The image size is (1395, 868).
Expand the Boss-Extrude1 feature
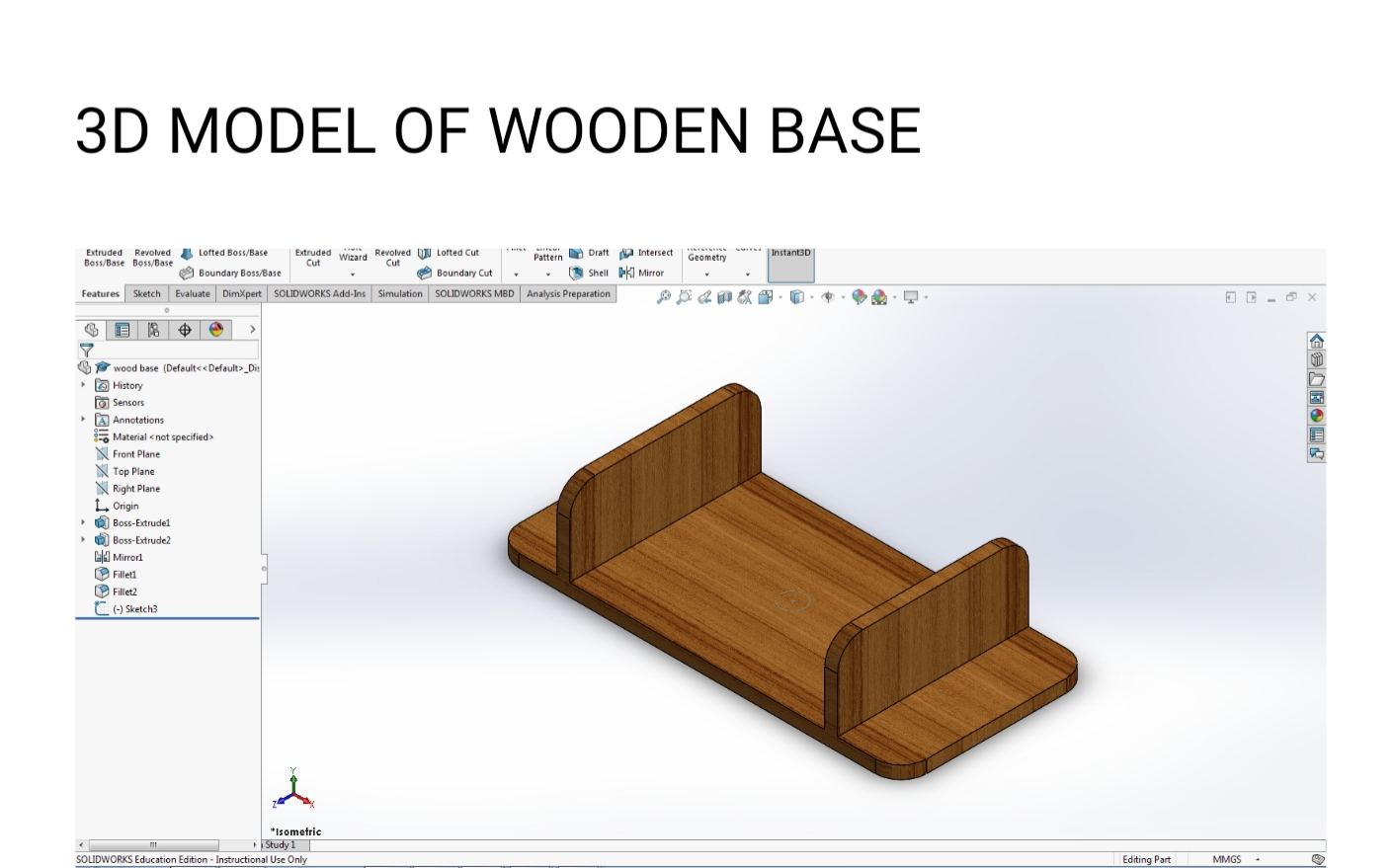pyautogui.click(x=83, y=522)
